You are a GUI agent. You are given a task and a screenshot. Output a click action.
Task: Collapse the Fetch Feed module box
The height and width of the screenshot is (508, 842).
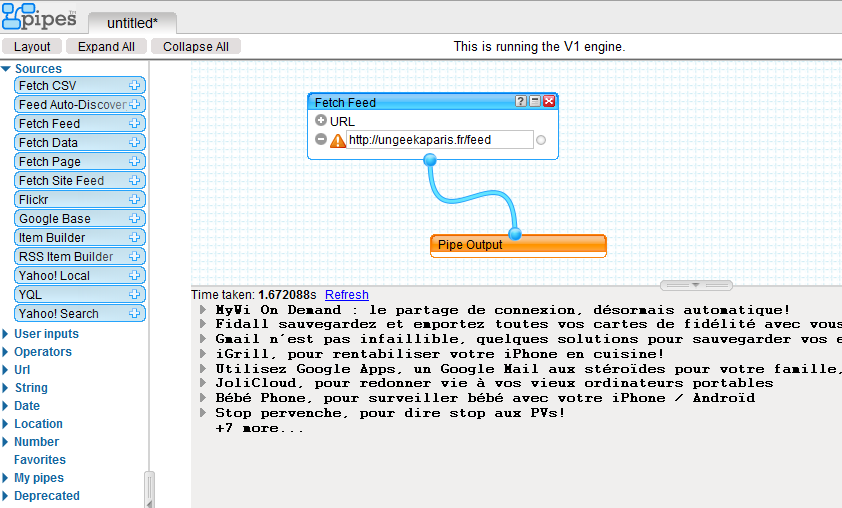(535, 102)
